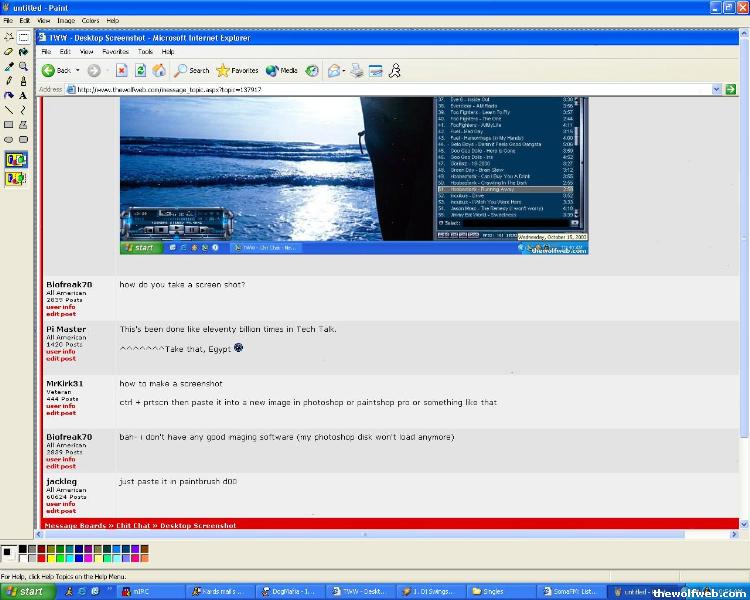
Task: Open Paint's Image menu
Action: [x=65, y=20]
